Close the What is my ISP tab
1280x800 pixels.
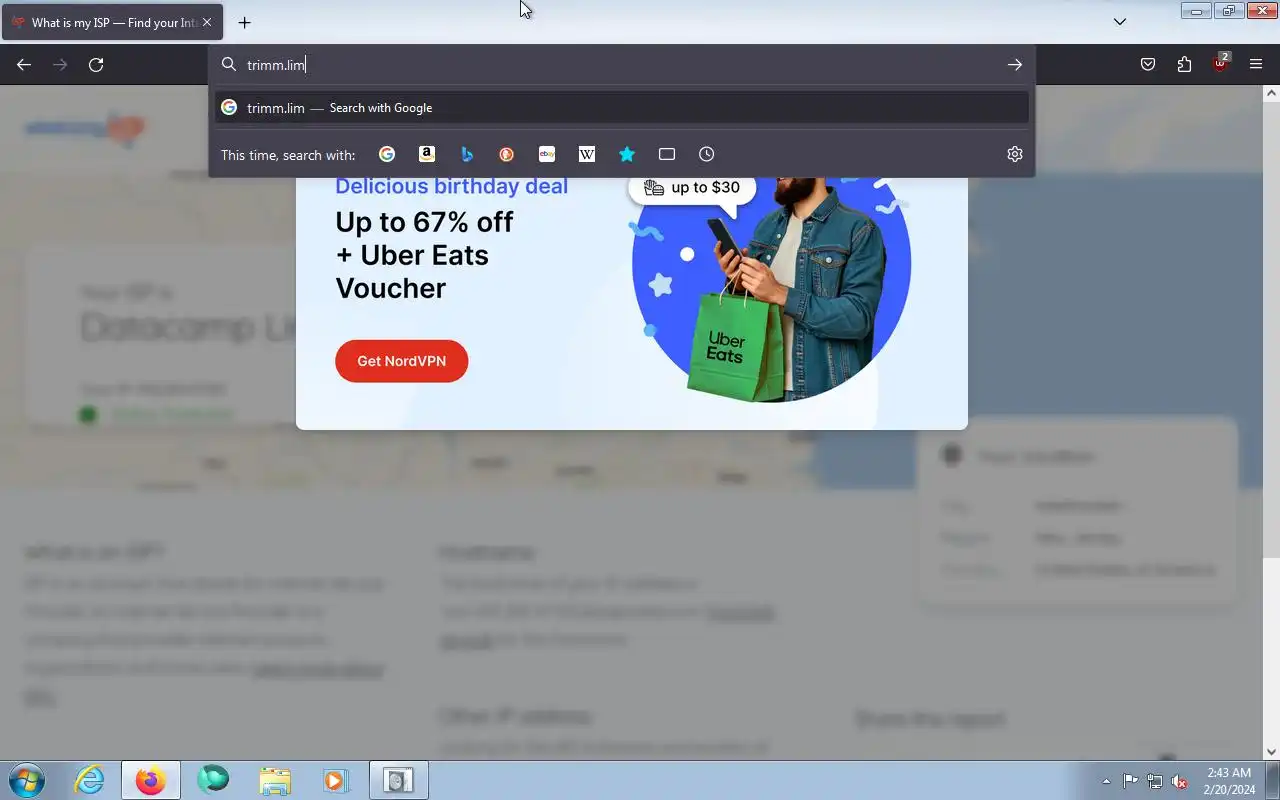pyautogui.click(x=207, y=22)
